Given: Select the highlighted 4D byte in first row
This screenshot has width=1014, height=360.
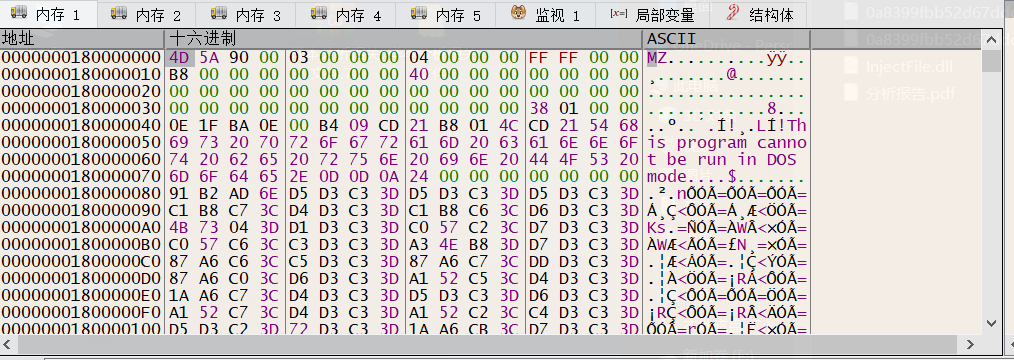Looking at the screenshot, I should (x=178, y=58).
